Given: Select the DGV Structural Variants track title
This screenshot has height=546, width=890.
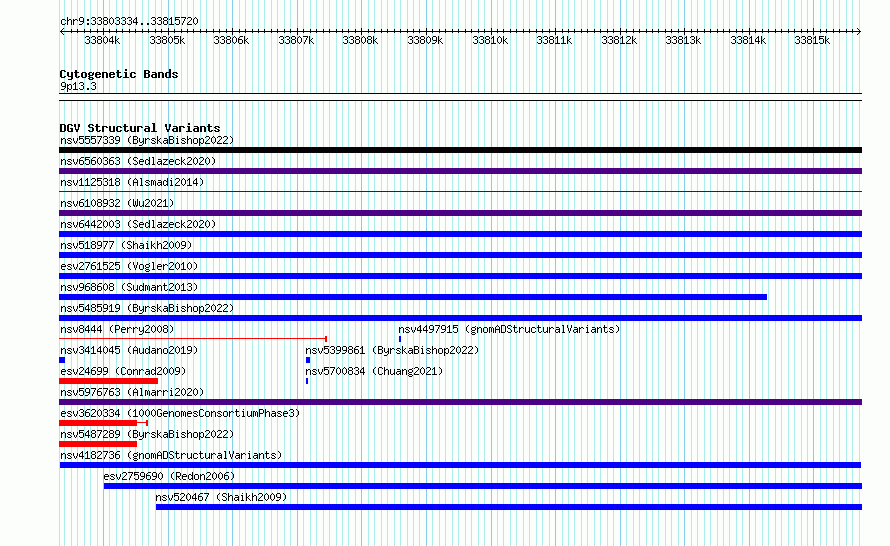Looking at the screenshot, I should pos(140,128).
